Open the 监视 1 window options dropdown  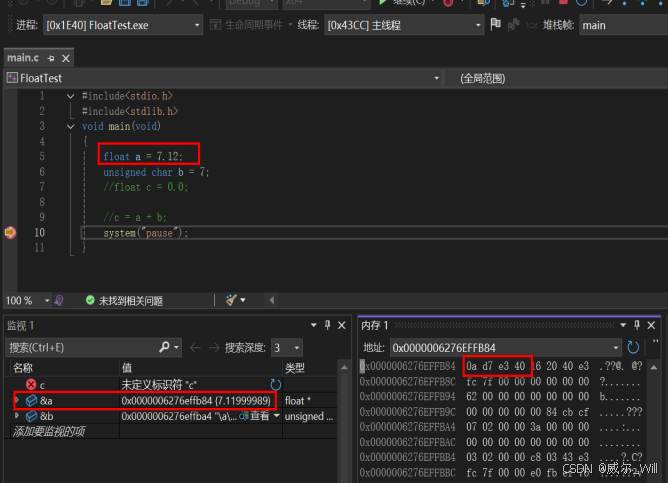(x=314, y=325)
